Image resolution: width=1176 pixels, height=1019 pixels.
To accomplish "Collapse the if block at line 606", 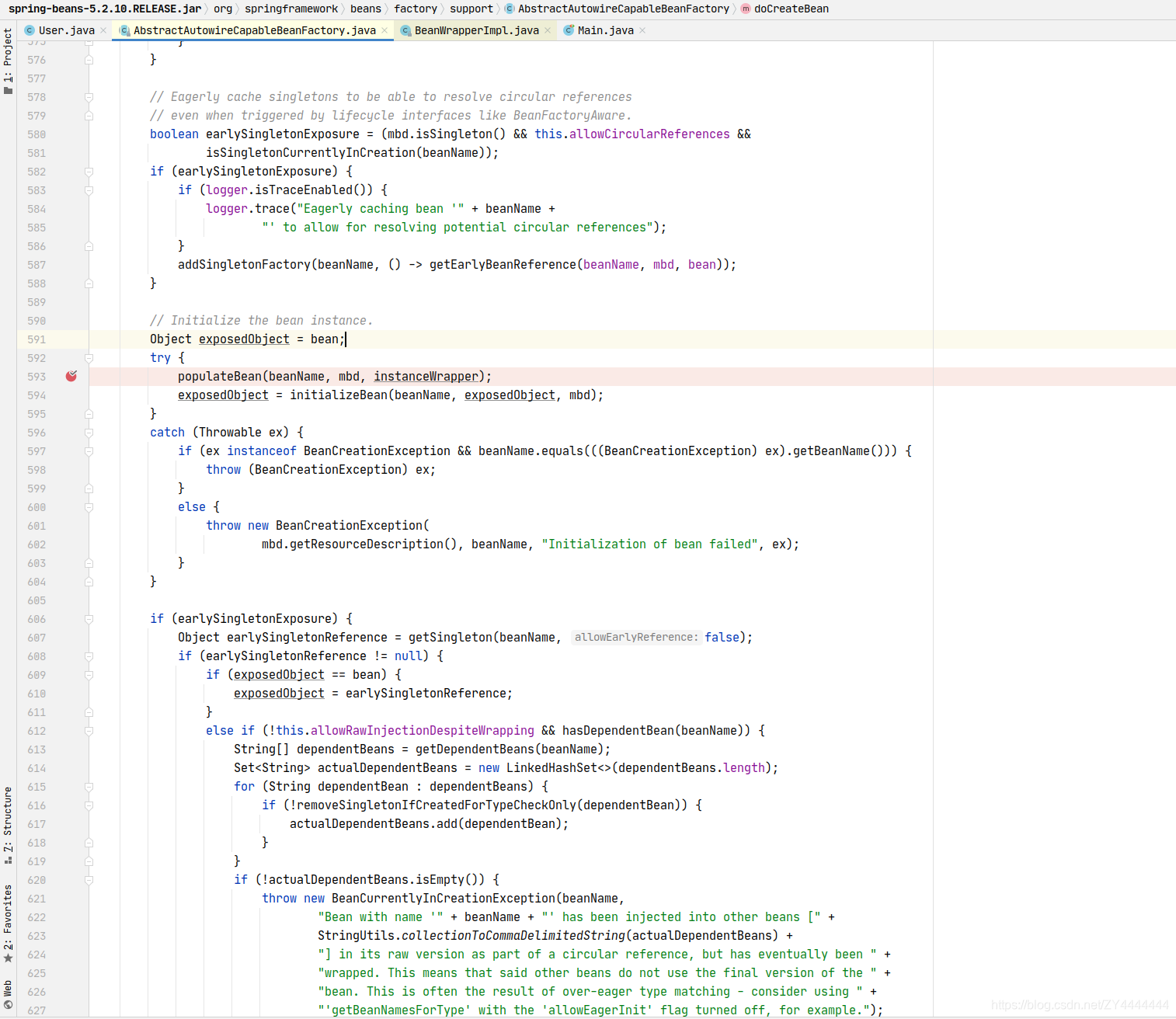I will pyautogui.click(x=89, y=619).
